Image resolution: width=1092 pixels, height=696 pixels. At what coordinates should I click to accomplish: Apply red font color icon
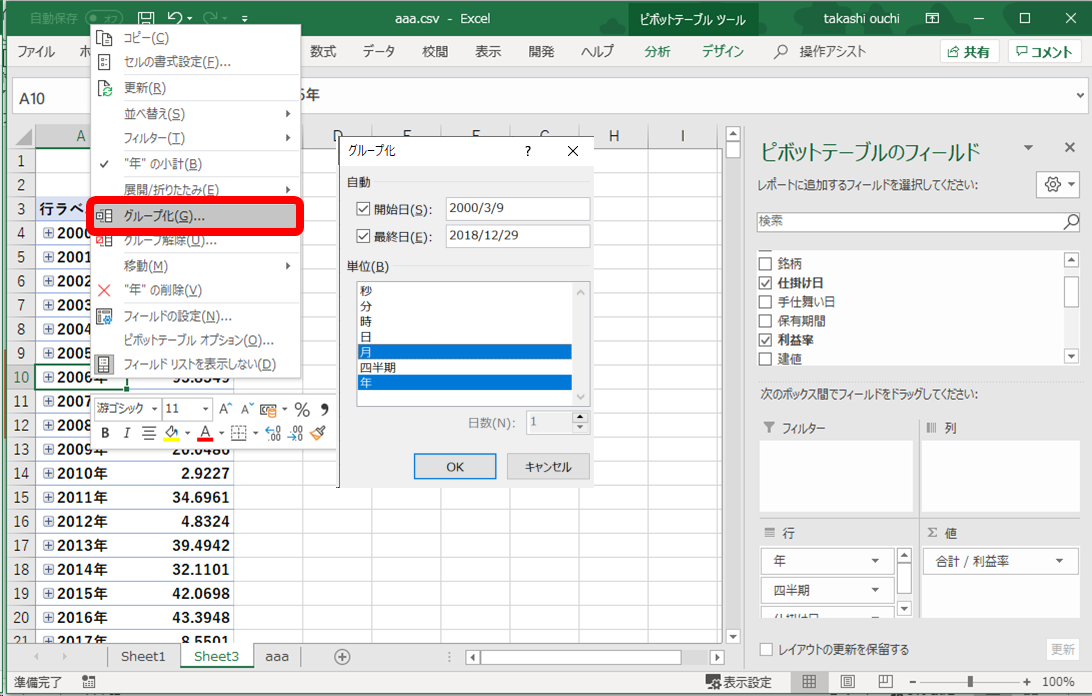click(x=205, y=433)
